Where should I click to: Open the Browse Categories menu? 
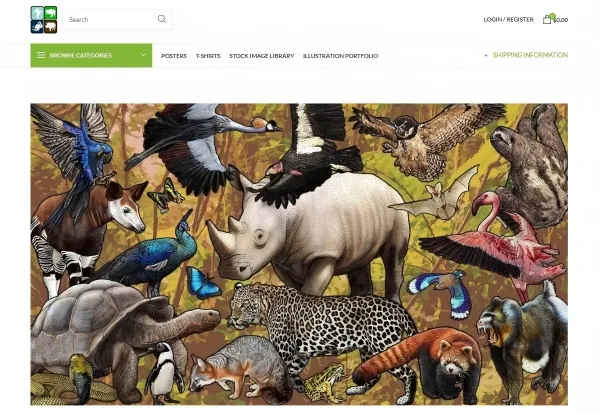tap(91, 55)
